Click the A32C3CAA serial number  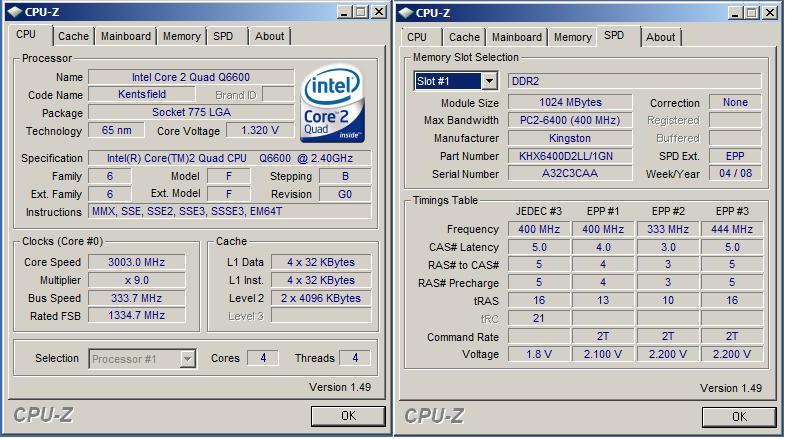(570, 173)
